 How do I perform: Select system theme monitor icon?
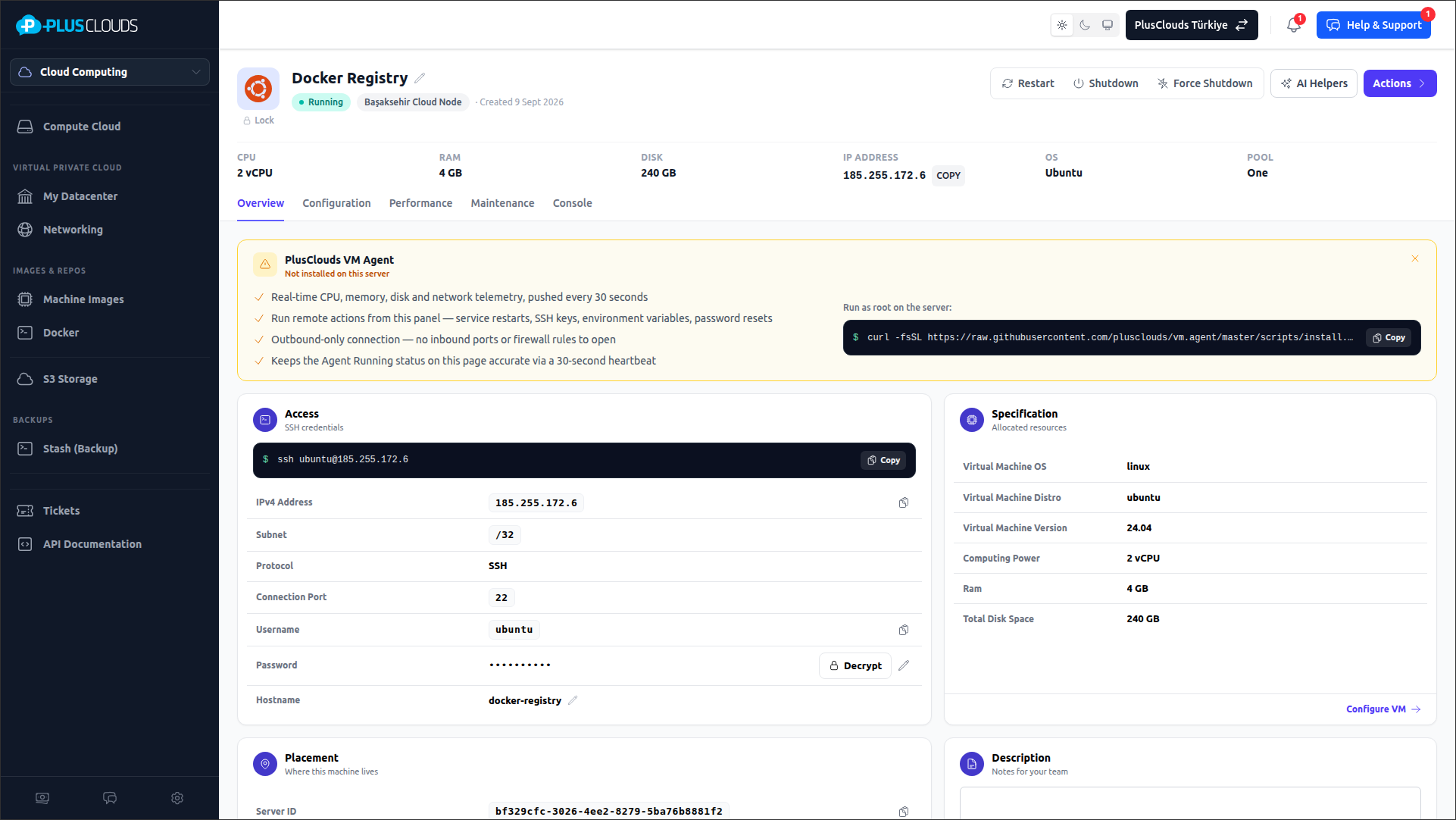(1108, 25)
